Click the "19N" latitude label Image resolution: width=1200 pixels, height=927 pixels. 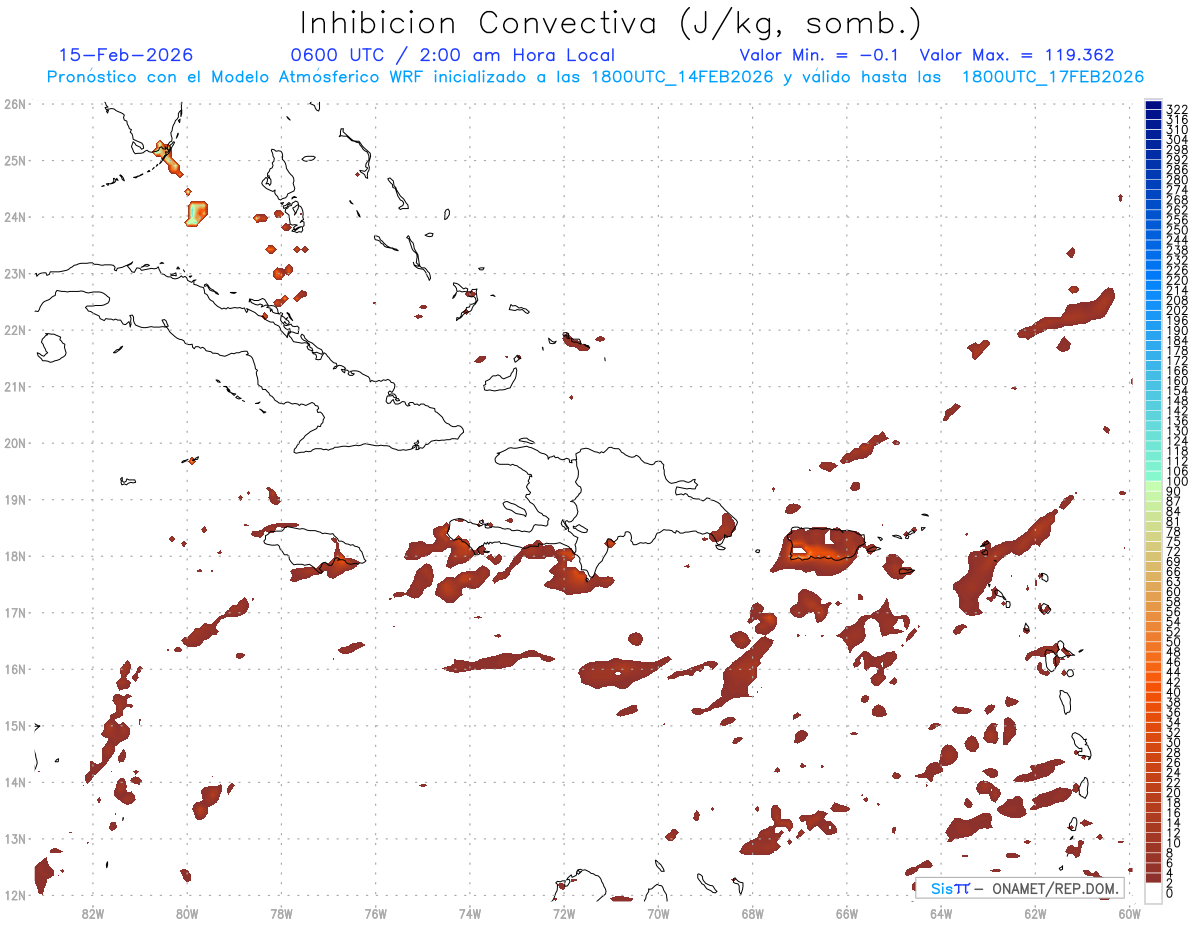click(x=15, y=499)
